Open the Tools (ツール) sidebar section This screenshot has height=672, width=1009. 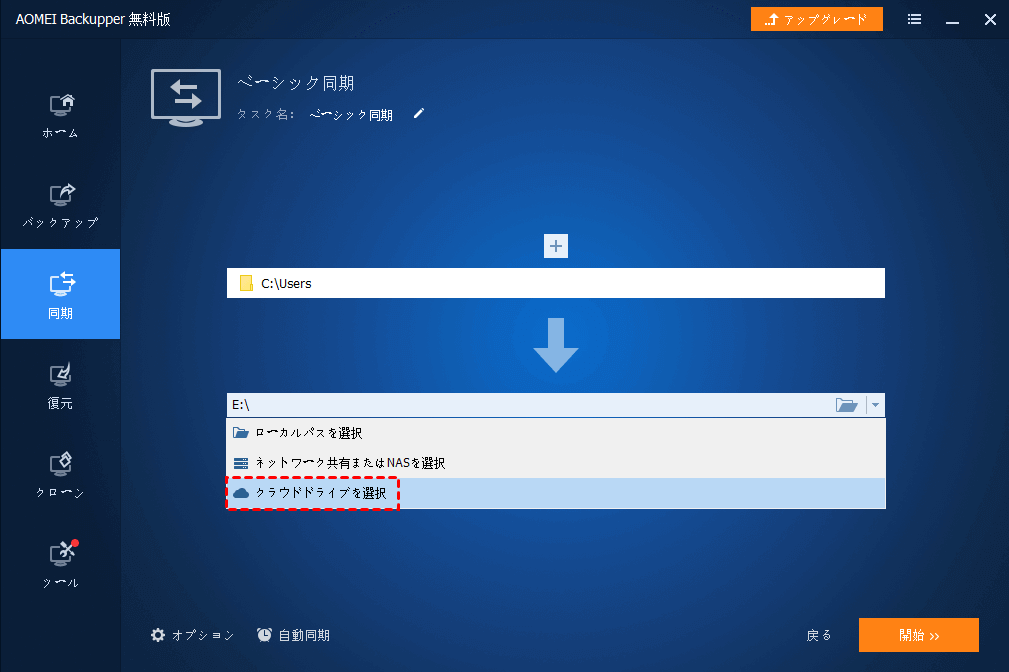60,565
